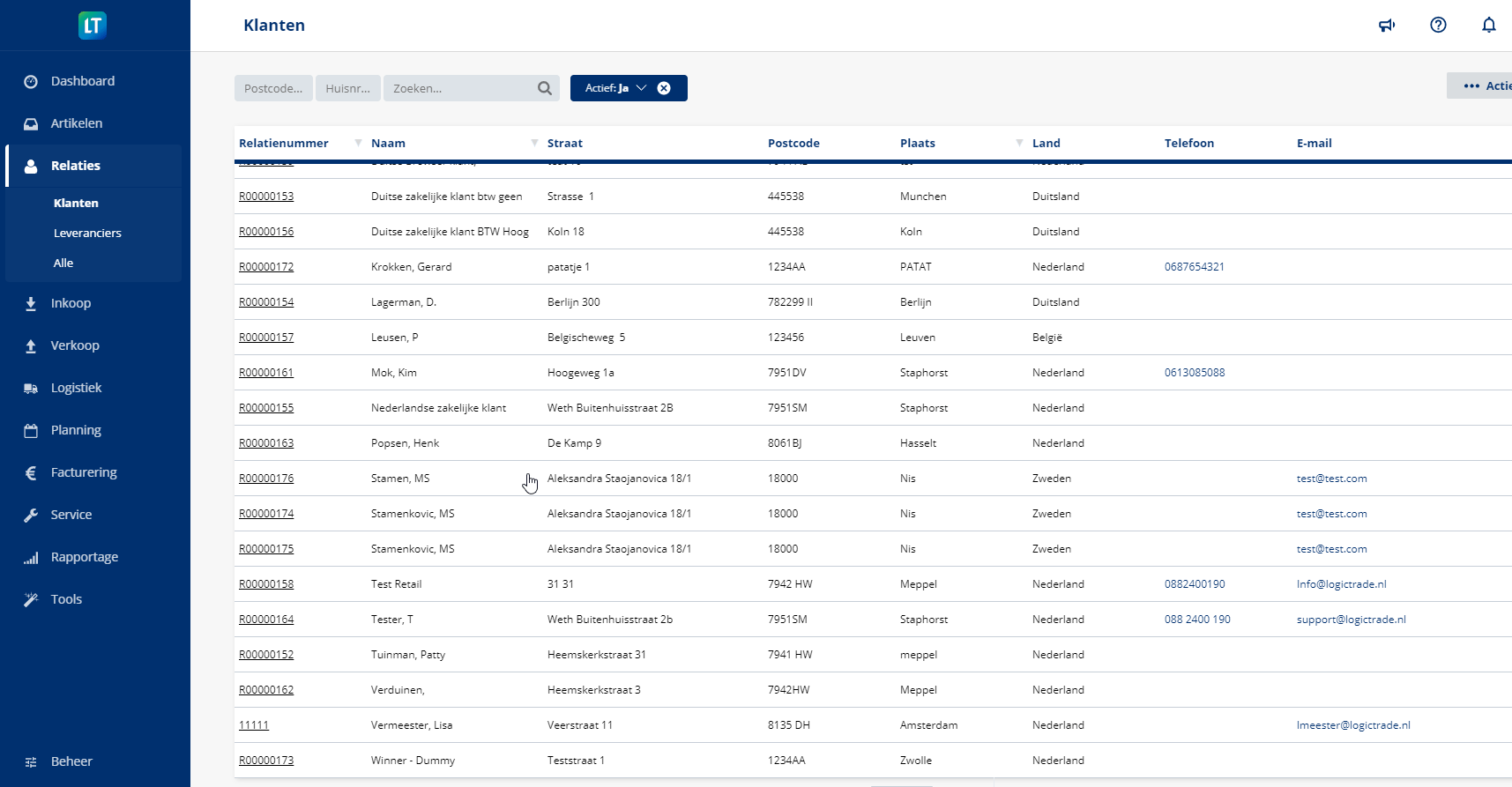Expand the Inkoop sidebar section
1512x787 pixels.
point(71,303)
